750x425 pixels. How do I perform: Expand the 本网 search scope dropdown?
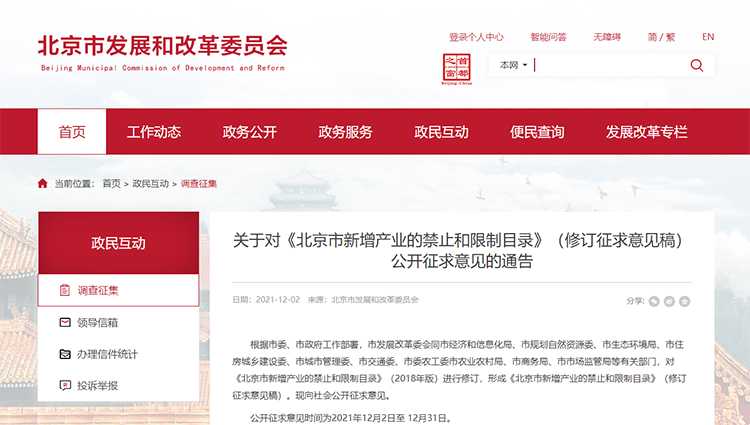tap(512, 65)
